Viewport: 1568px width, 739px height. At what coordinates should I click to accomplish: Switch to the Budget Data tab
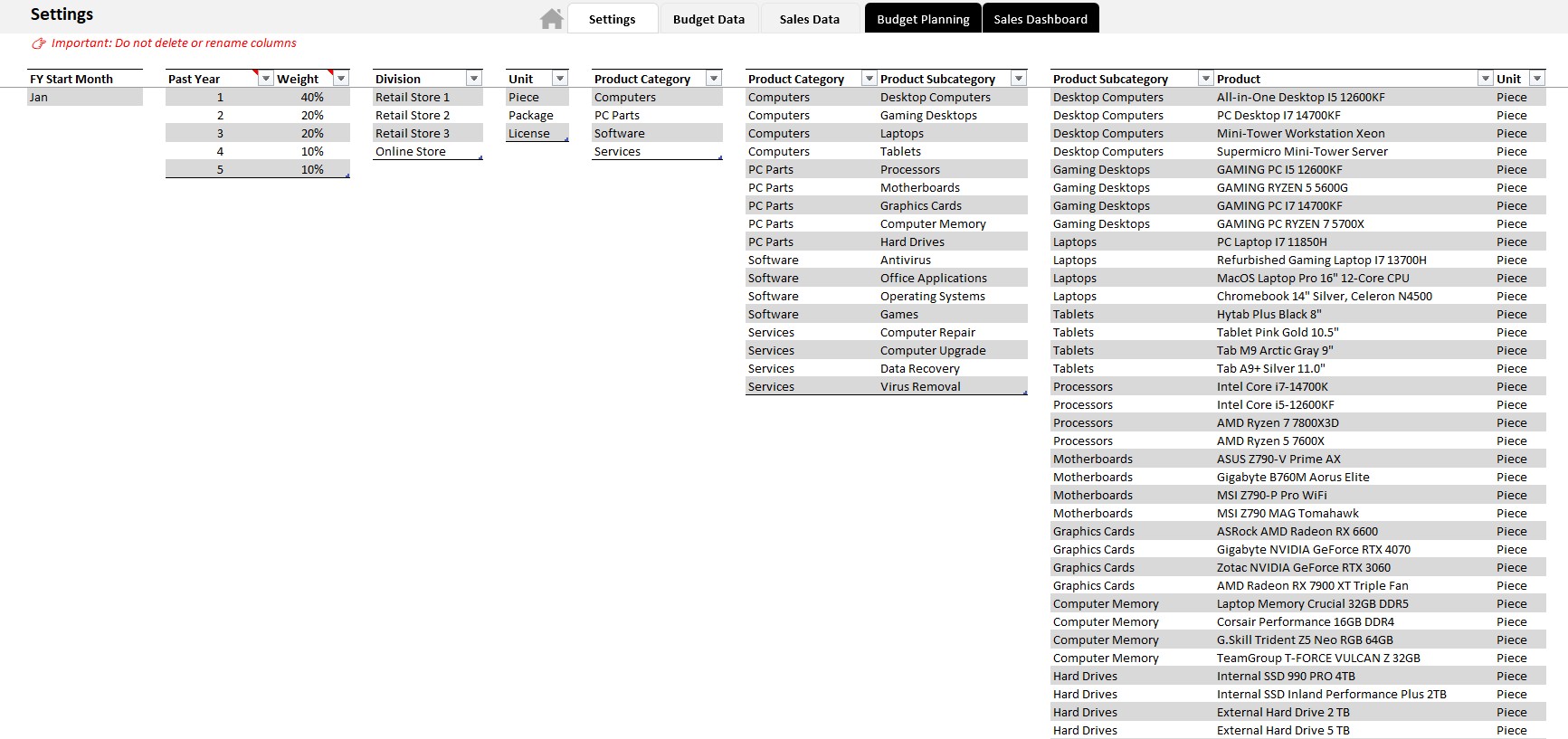(708, 19)
